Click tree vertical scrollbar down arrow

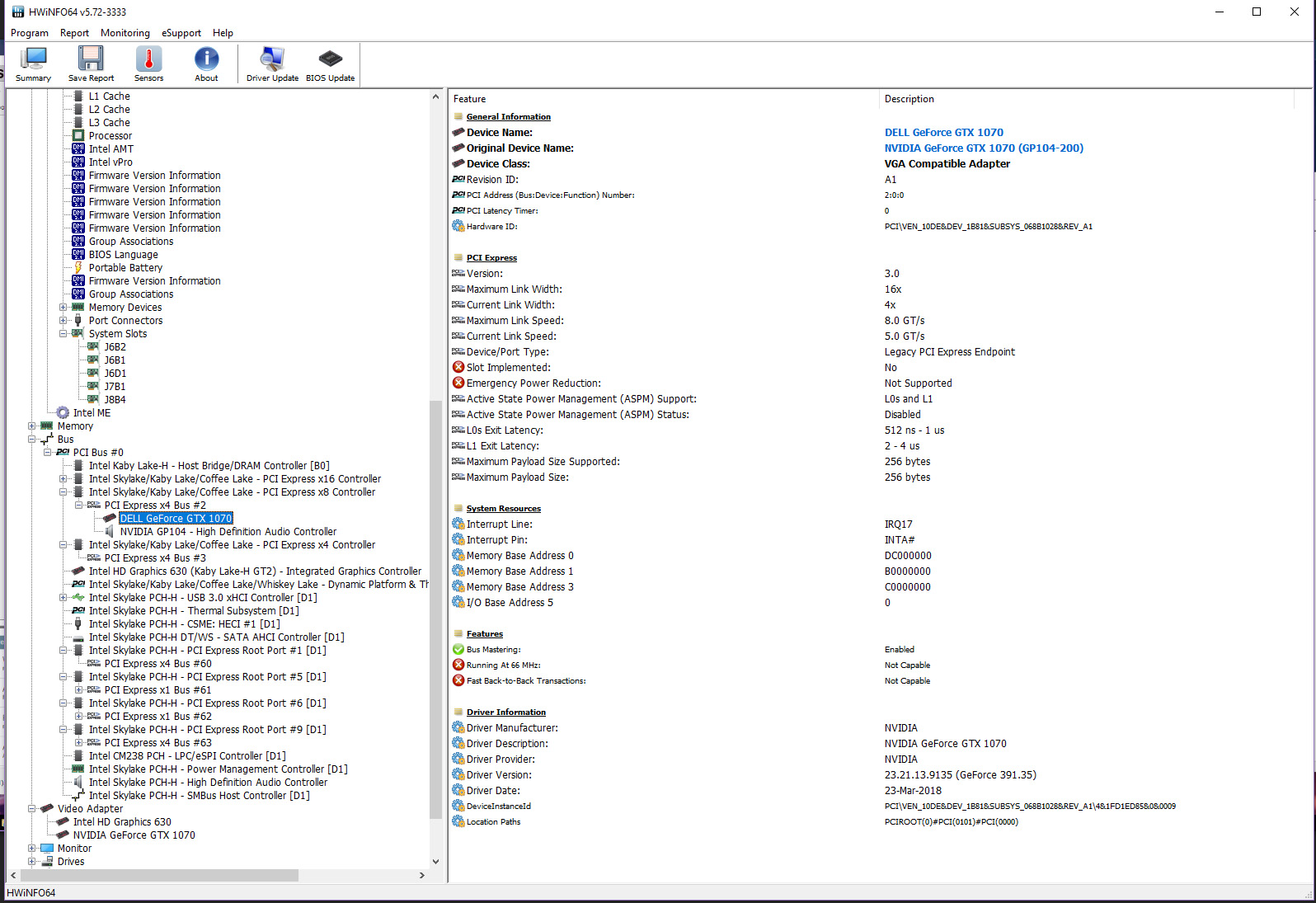(x=436, y=862)
